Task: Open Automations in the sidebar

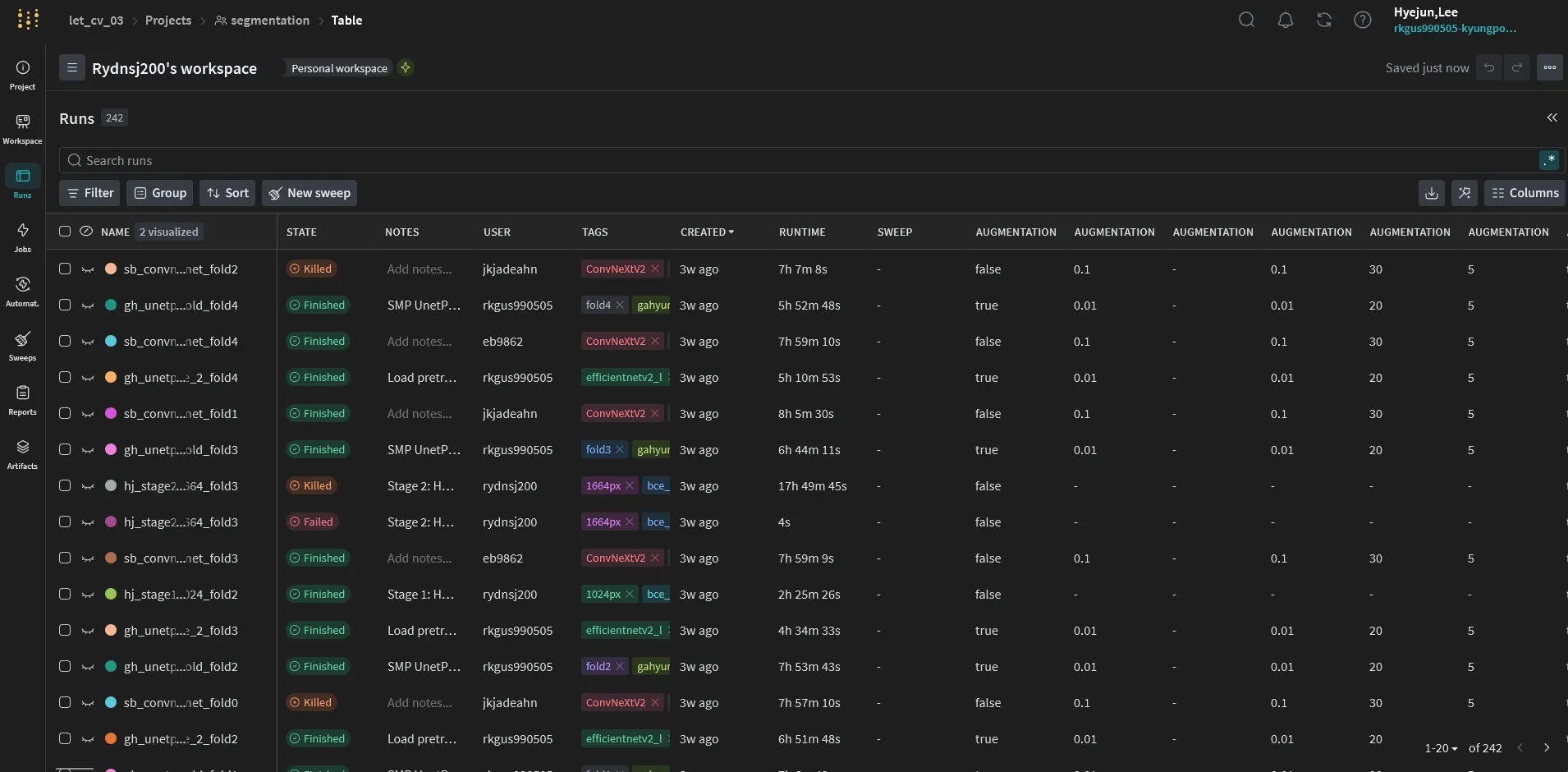Action: [22, 292]
